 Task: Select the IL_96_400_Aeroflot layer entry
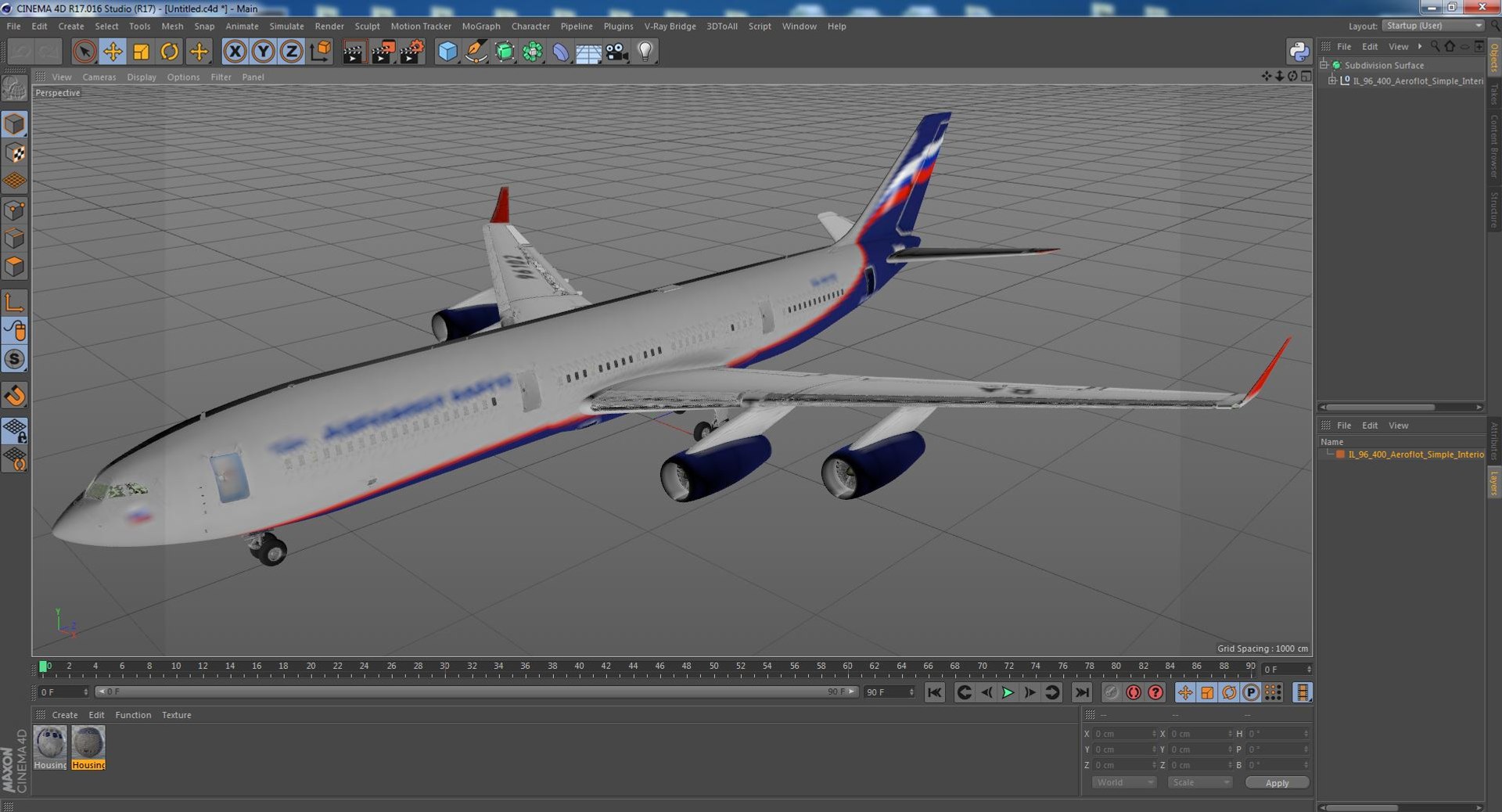pos(1415,455)
